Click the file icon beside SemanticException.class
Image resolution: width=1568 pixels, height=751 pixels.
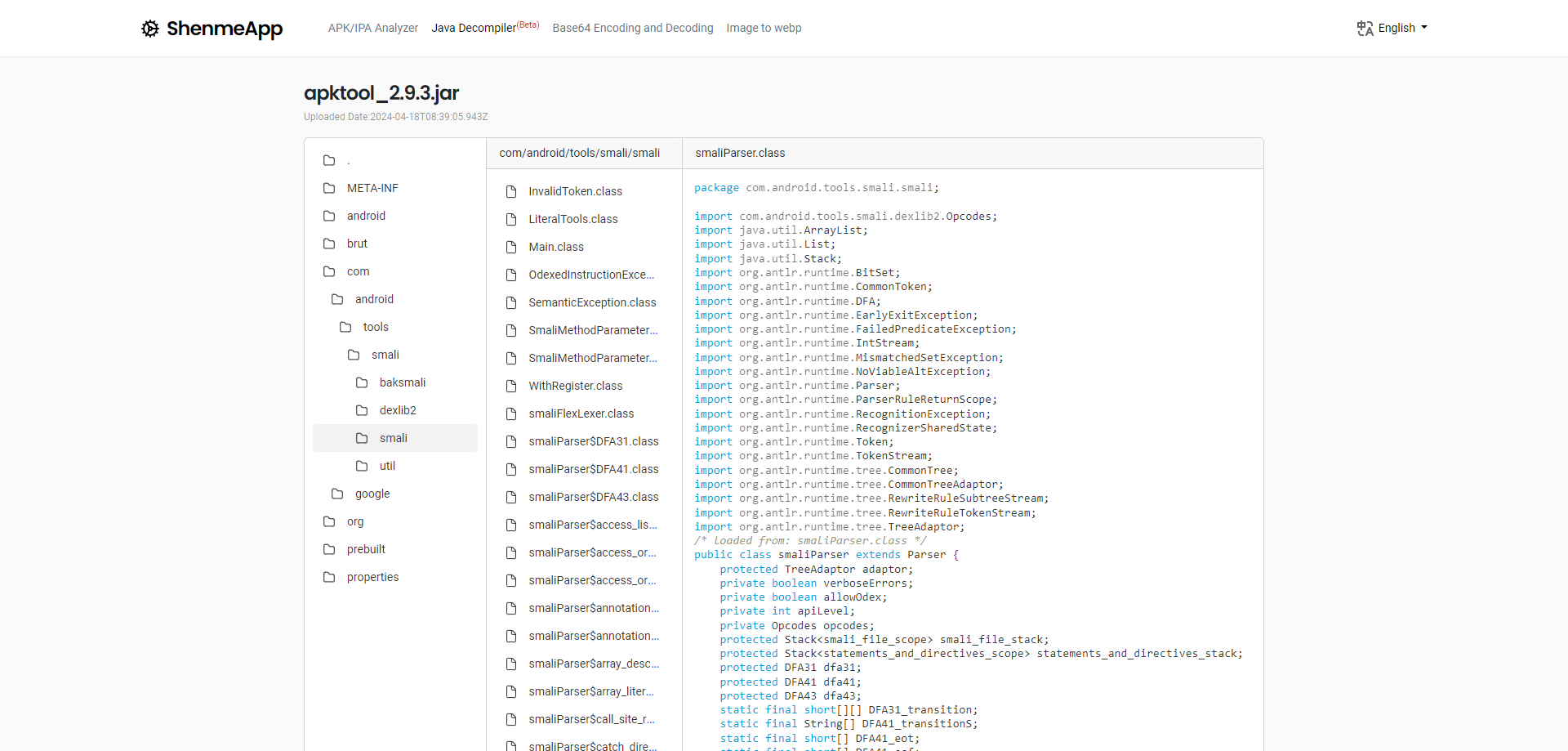pos(511,302)
